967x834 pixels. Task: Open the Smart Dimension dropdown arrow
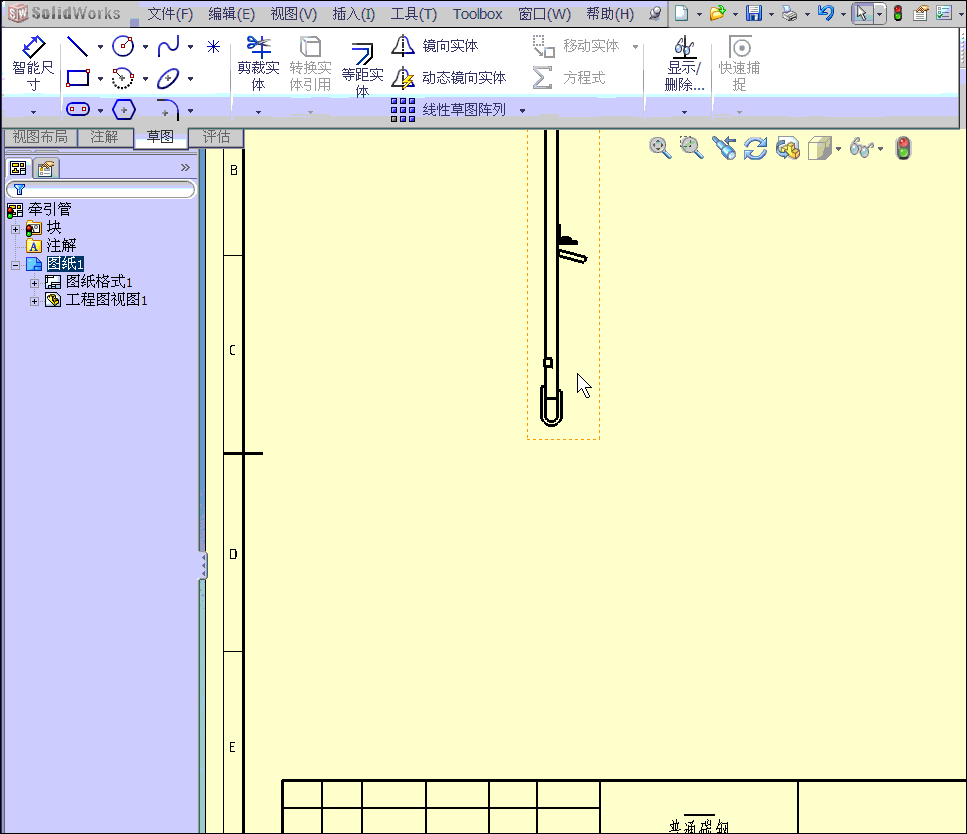tap(33, 112)
